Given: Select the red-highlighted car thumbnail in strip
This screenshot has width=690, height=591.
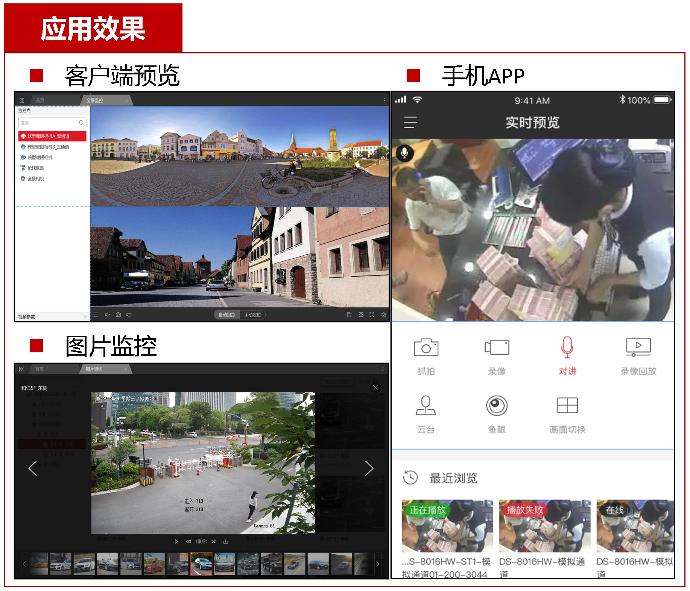Looking at the screenshot, I should point(202,564).
